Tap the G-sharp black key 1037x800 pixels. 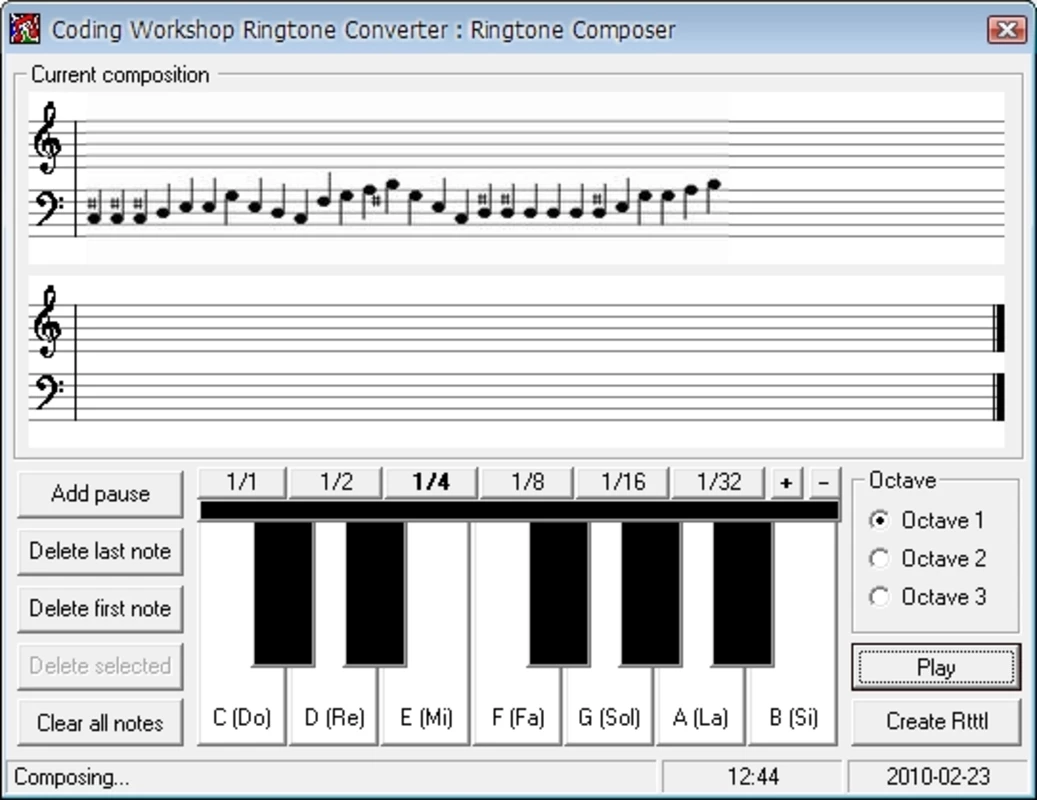pos(651,593)
